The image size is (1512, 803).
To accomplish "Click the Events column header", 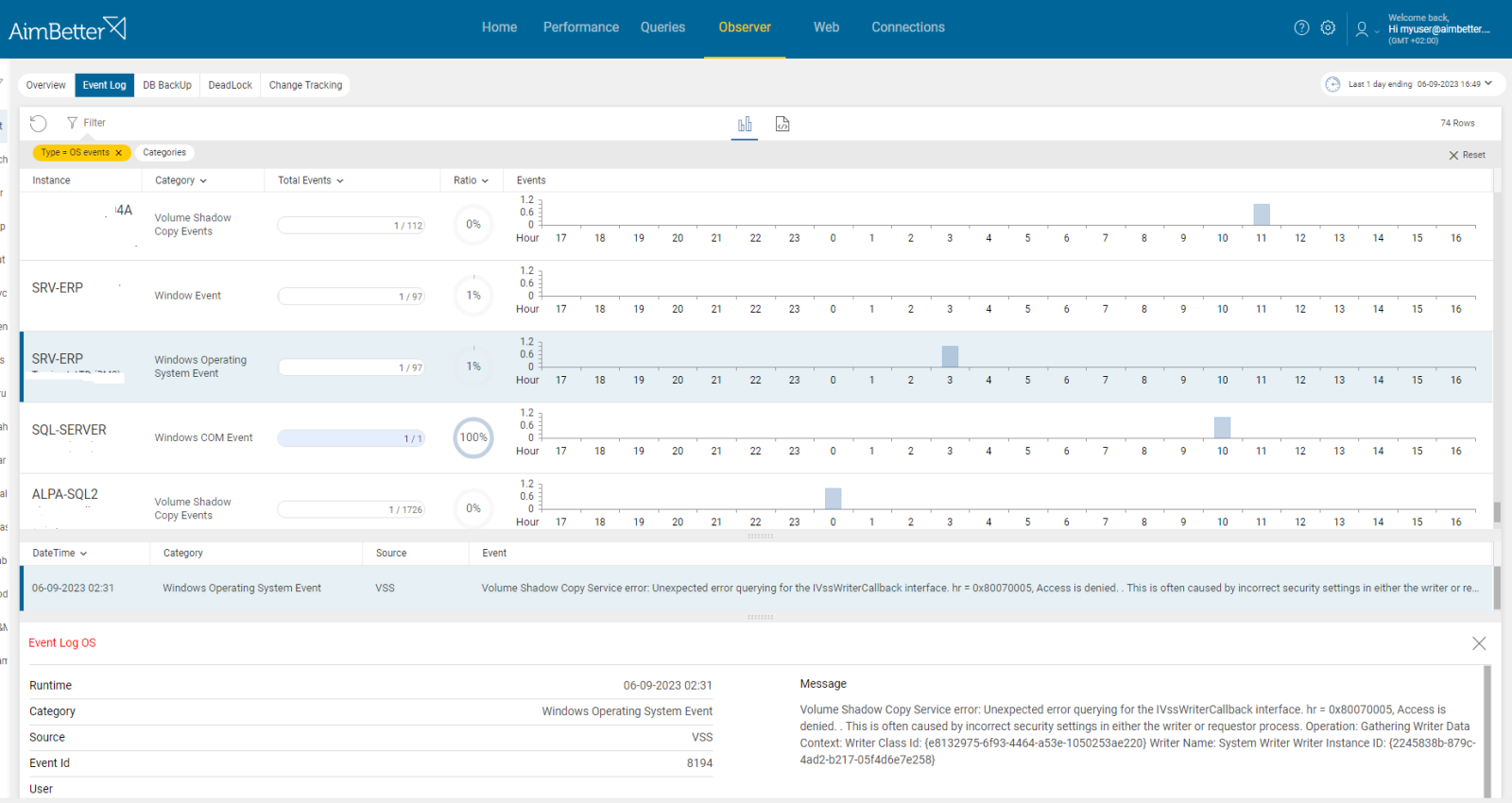I will [531, 180].
